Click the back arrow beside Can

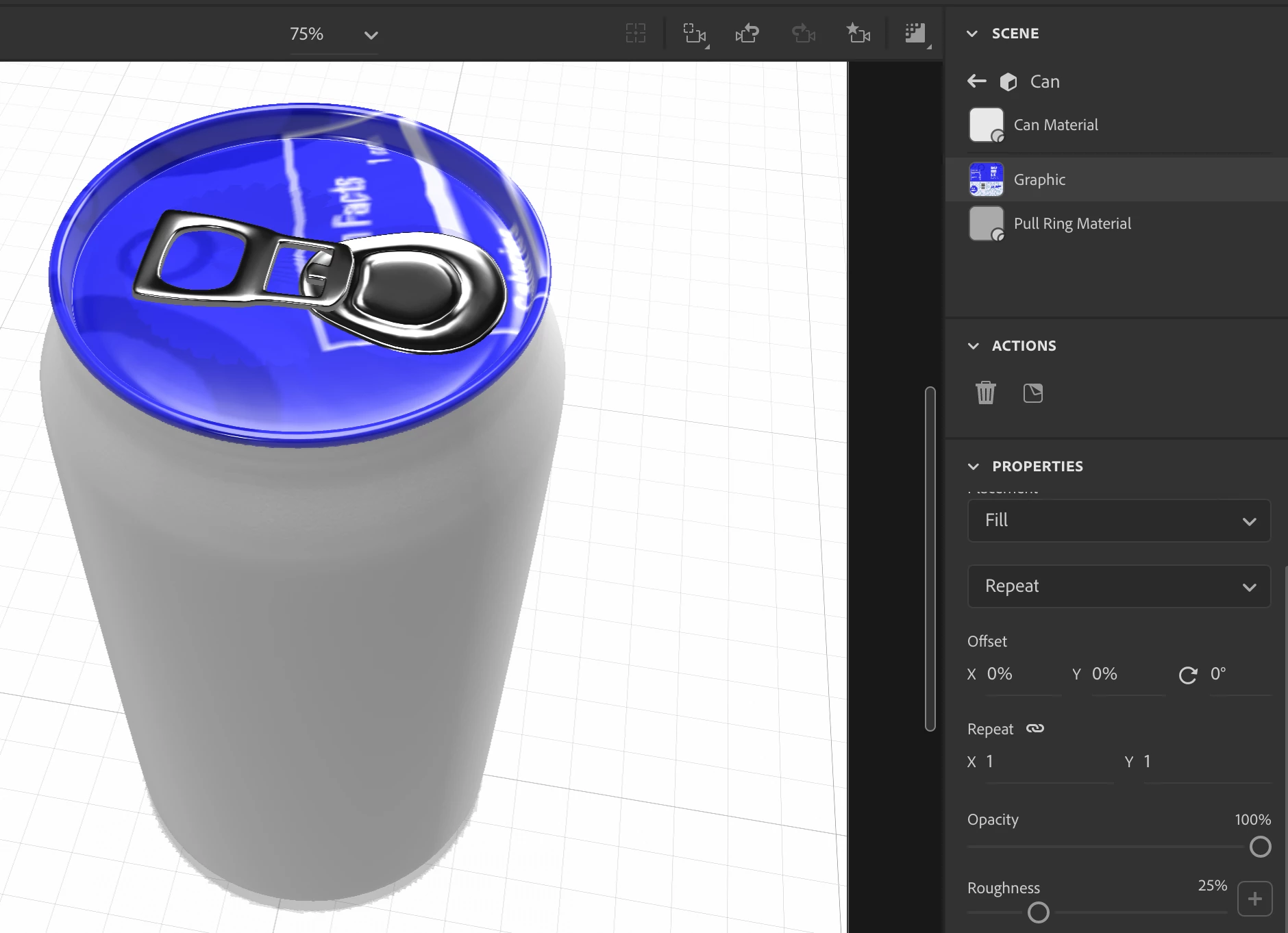(x=977, y=82)
